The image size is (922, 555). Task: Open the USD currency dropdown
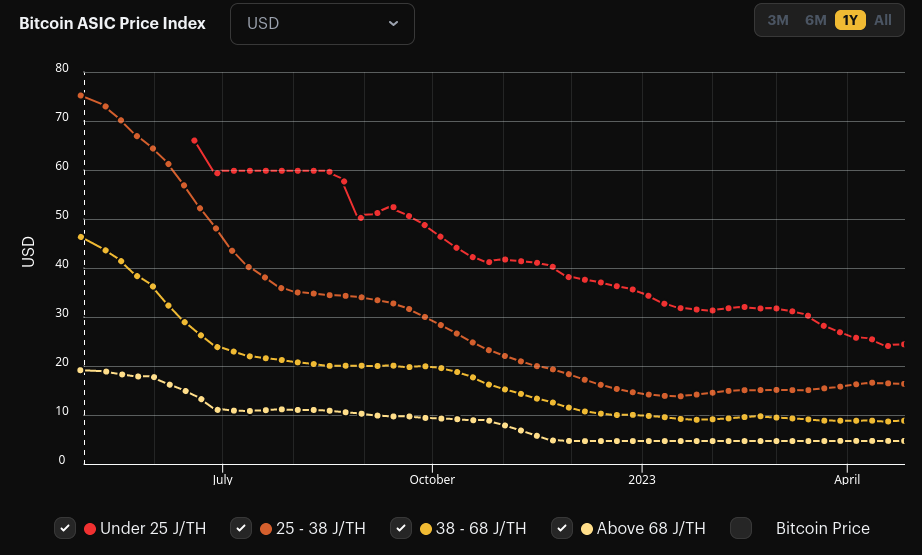coord(322,24)
